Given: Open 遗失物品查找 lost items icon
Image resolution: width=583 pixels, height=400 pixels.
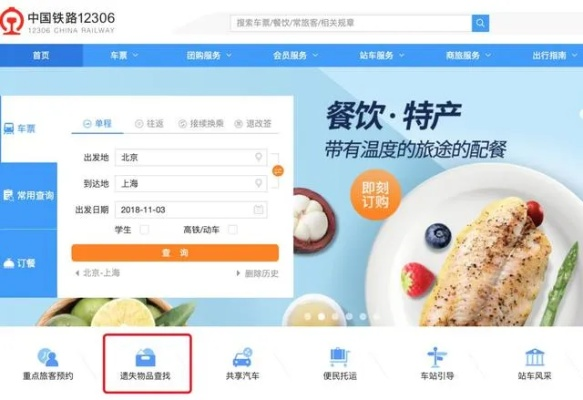Looking at the screenshot, I should pos(145,357).
